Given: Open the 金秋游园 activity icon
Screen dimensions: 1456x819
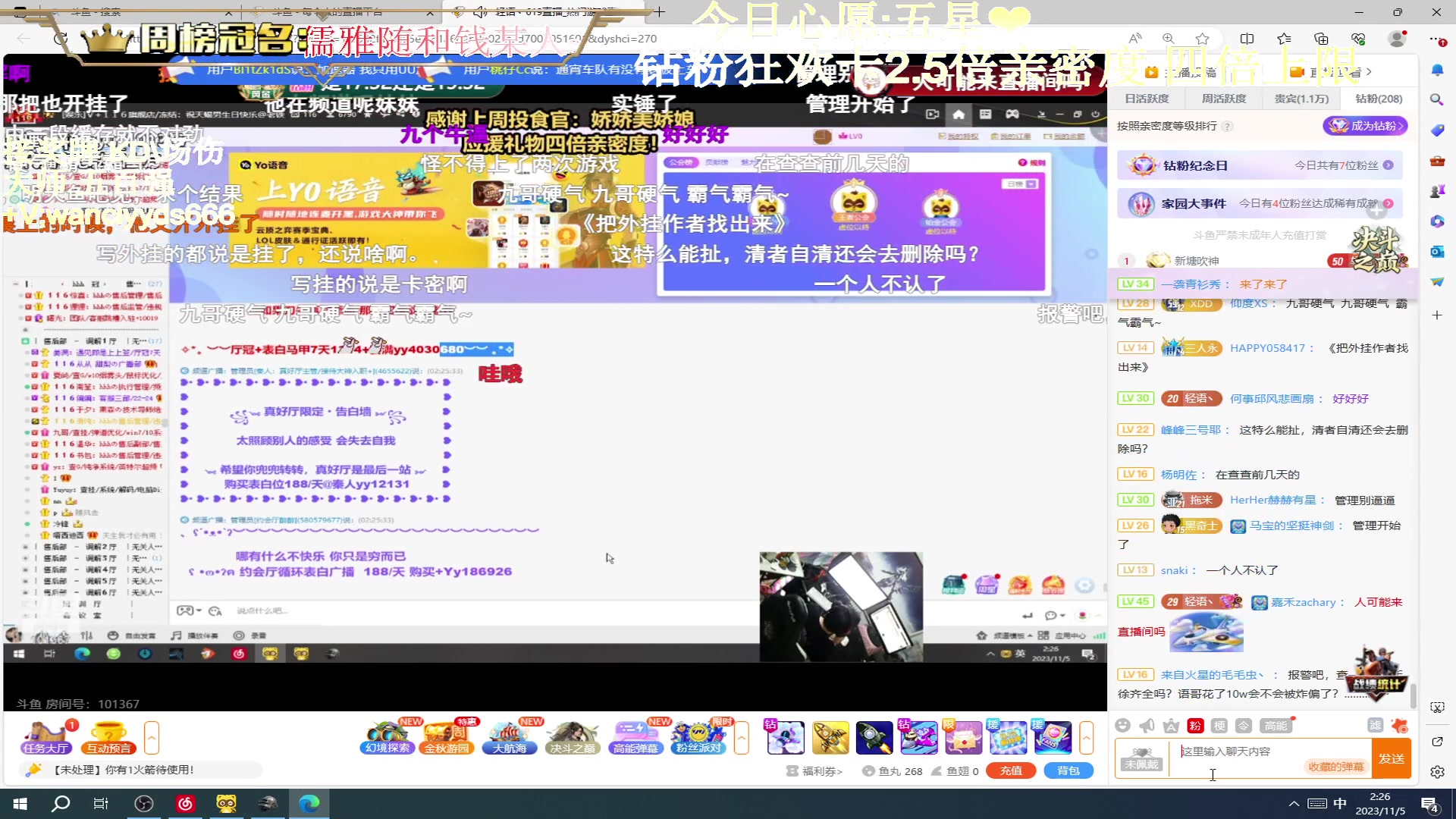Looking at the screenshot, I should [448, 737].
